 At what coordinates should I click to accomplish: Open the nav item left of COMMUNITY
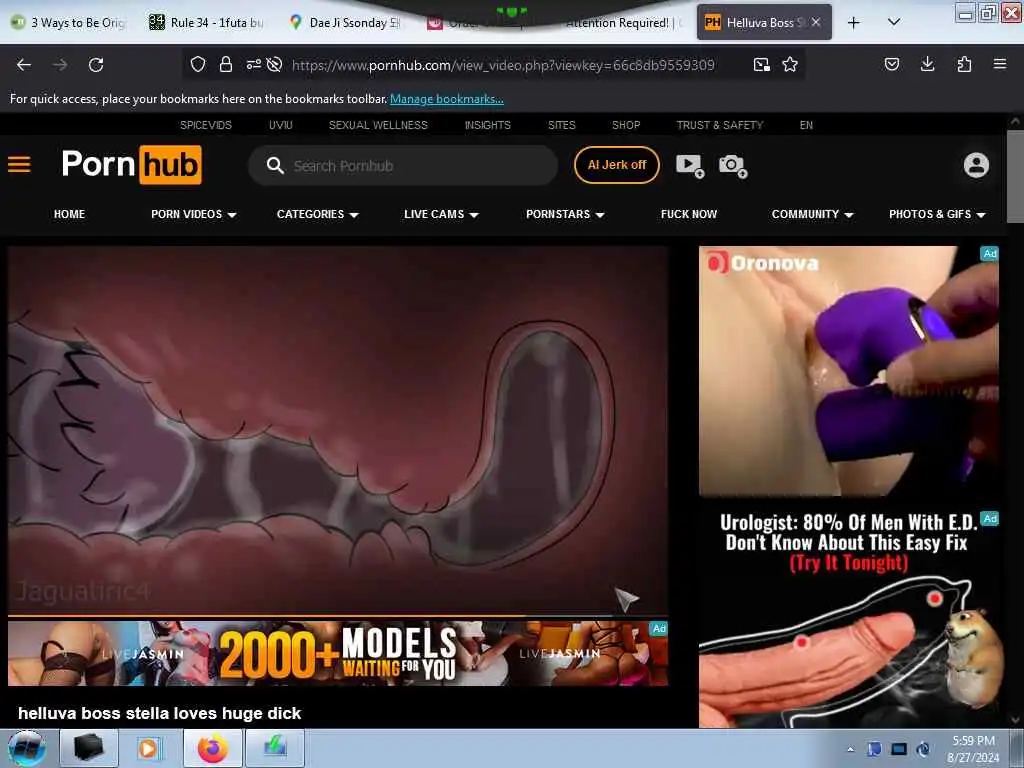coord(689,214)
